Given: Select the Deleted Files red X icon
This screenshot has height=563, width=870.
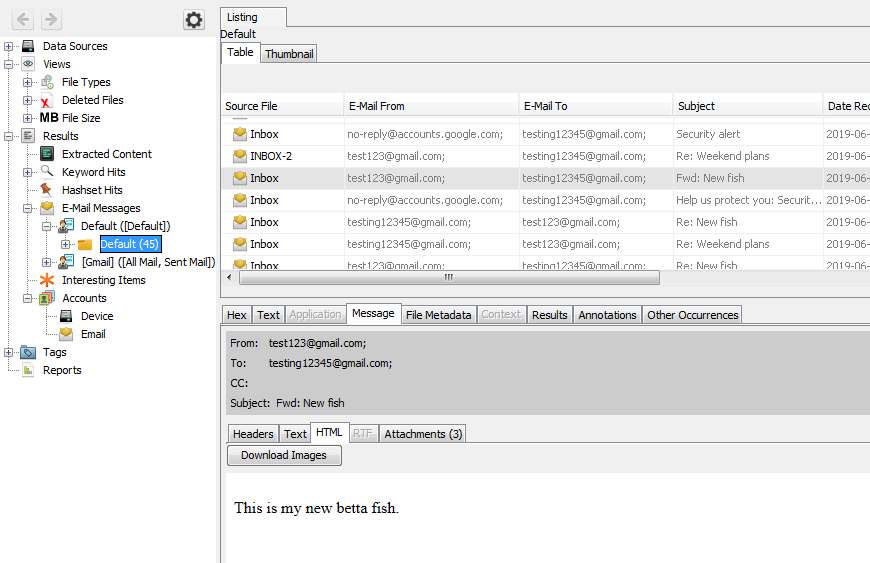Looking at the screenshot, I should pos(46,100).
